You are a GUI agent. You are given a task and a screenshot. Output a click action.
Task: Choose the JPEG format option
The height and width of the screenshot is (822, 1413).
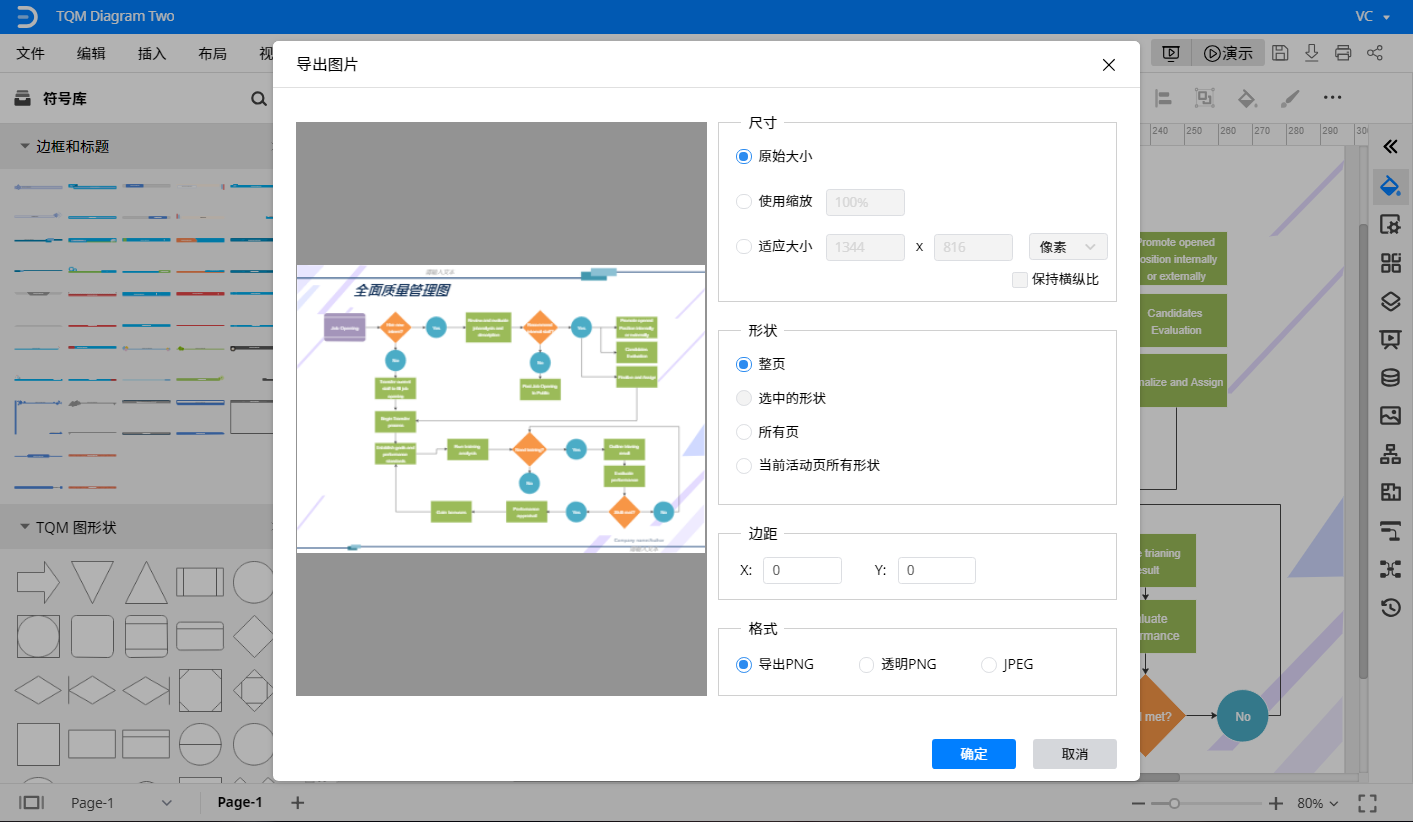point(989,664)
